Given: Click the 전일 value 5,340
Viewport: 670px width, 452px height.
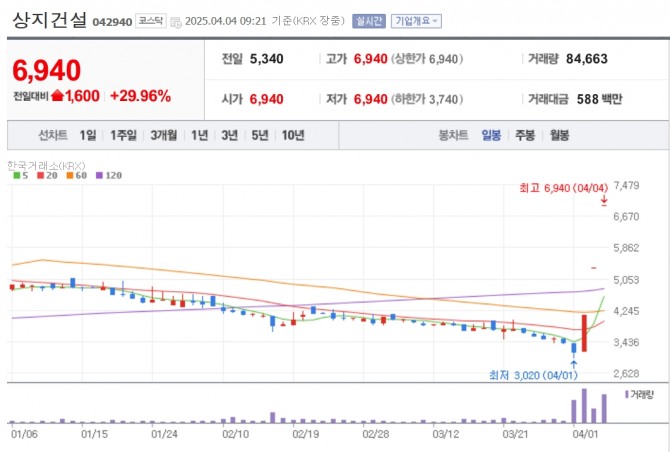Looking at the screenshot, I should [267, 59].
